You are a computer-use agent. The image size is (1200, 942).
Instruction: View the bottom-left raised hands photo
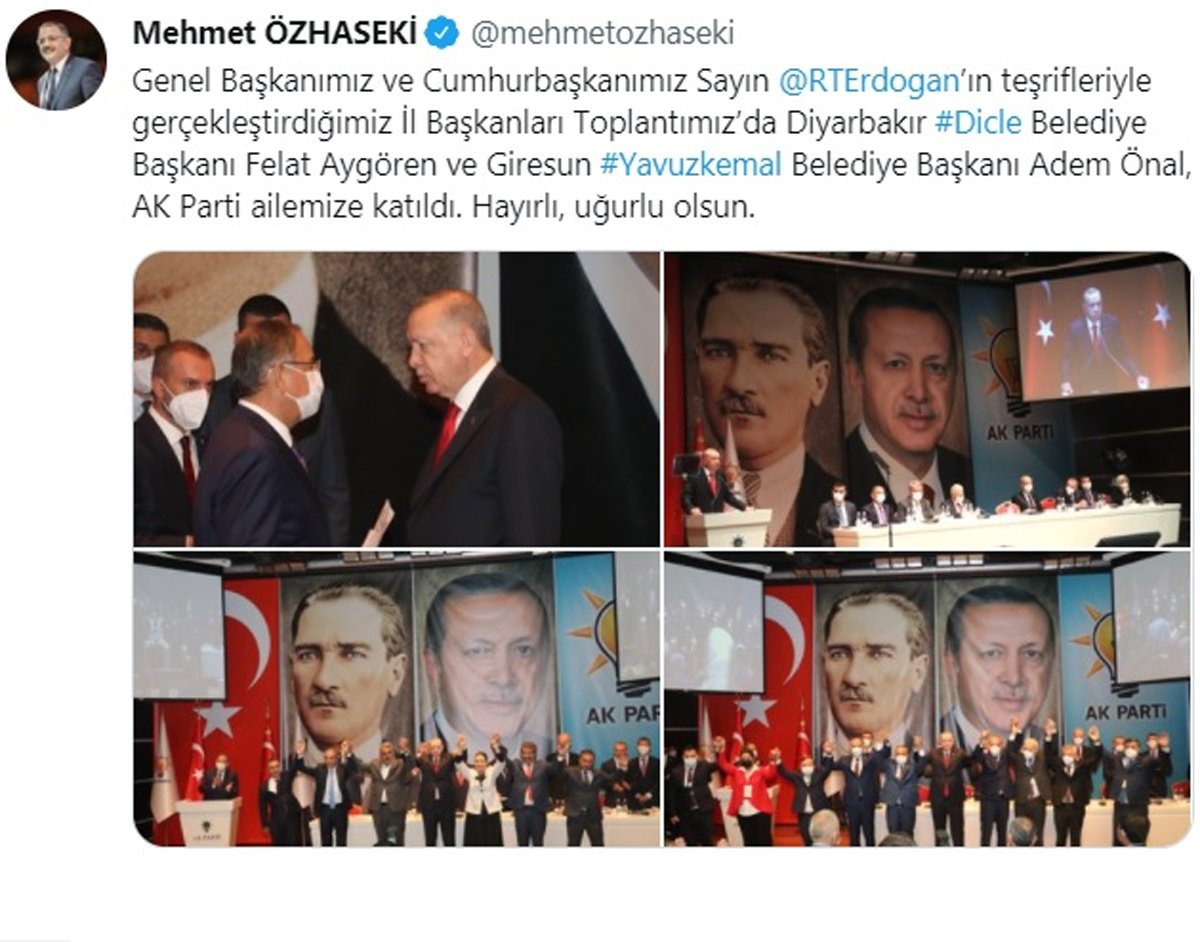397,698
